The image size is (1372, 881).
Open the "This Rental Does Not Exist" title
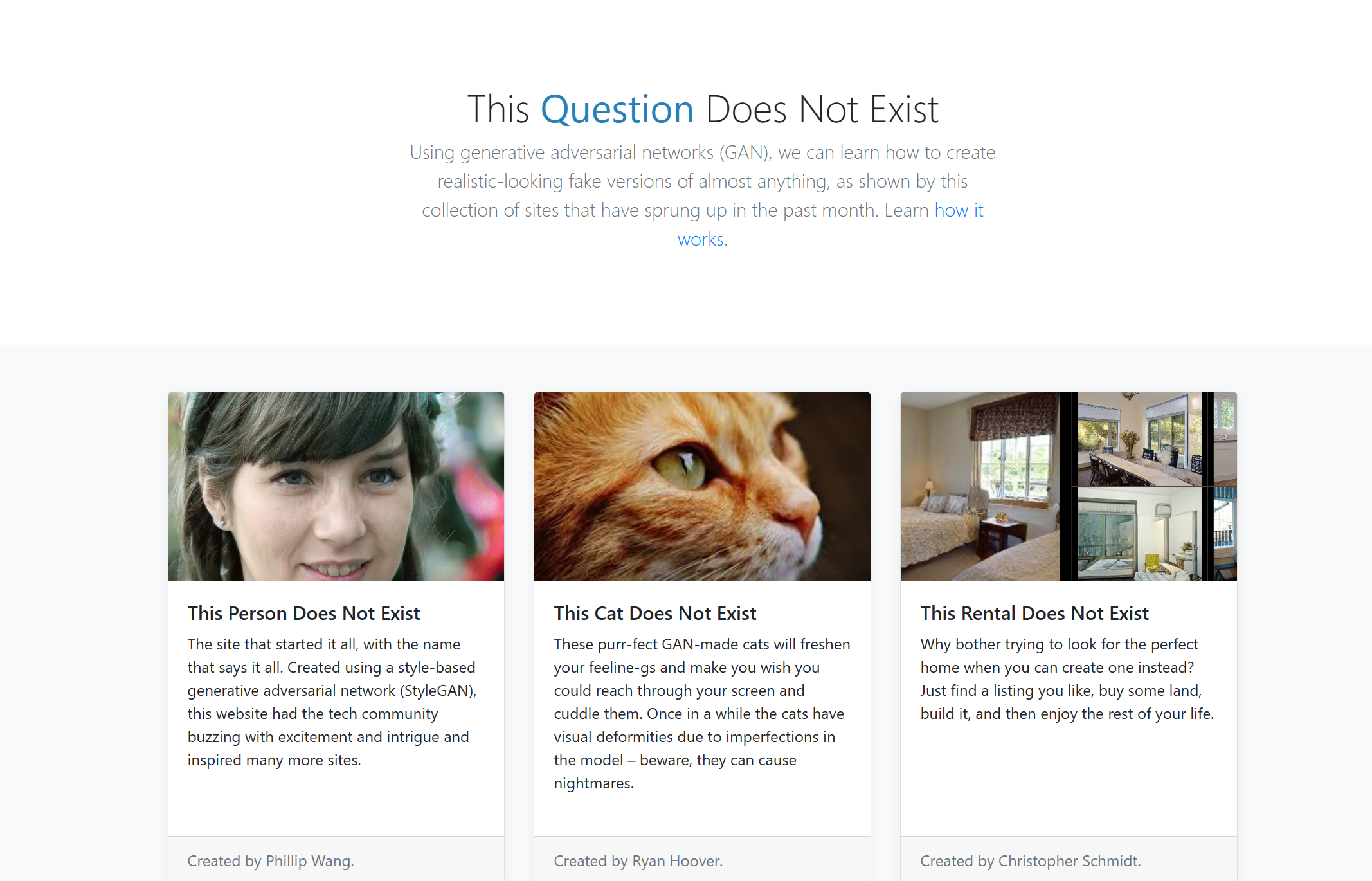tap(1034, 613)
